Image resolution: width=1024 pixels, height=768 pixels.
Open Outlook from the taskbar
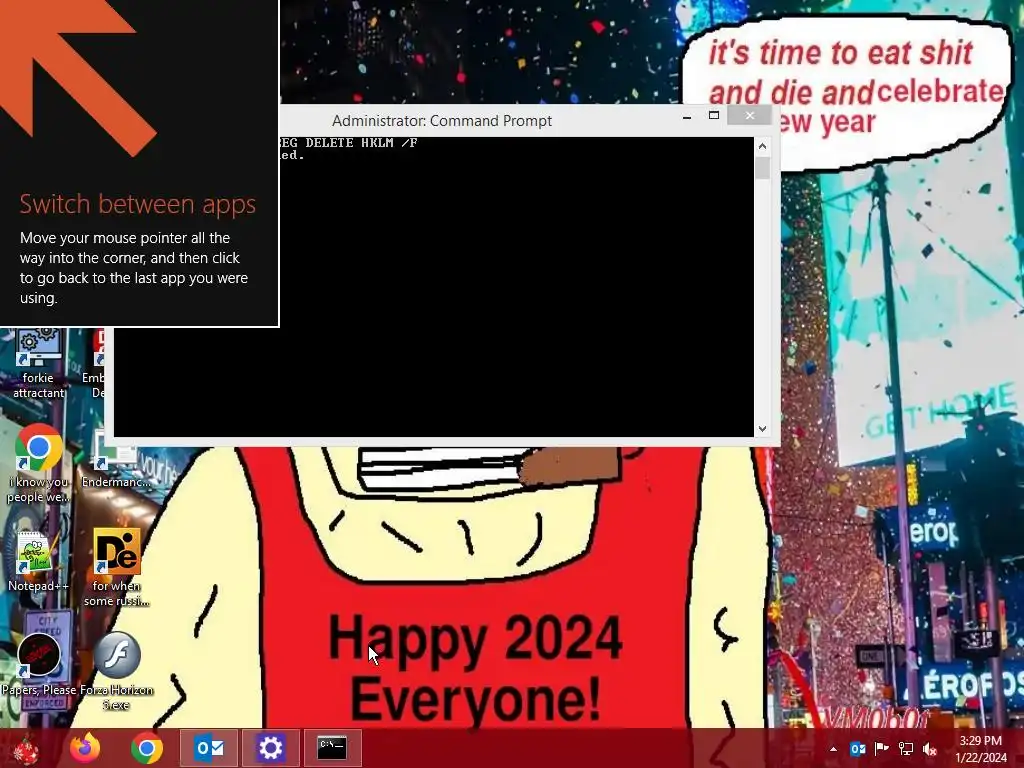click(x=209, y=748)
